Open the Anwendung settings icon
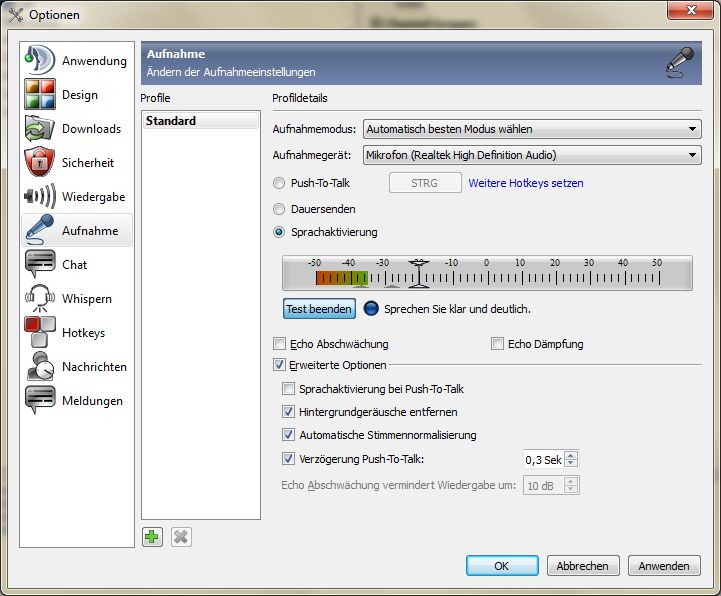Screen dimensions: 721x596 (x=40, y=60)
